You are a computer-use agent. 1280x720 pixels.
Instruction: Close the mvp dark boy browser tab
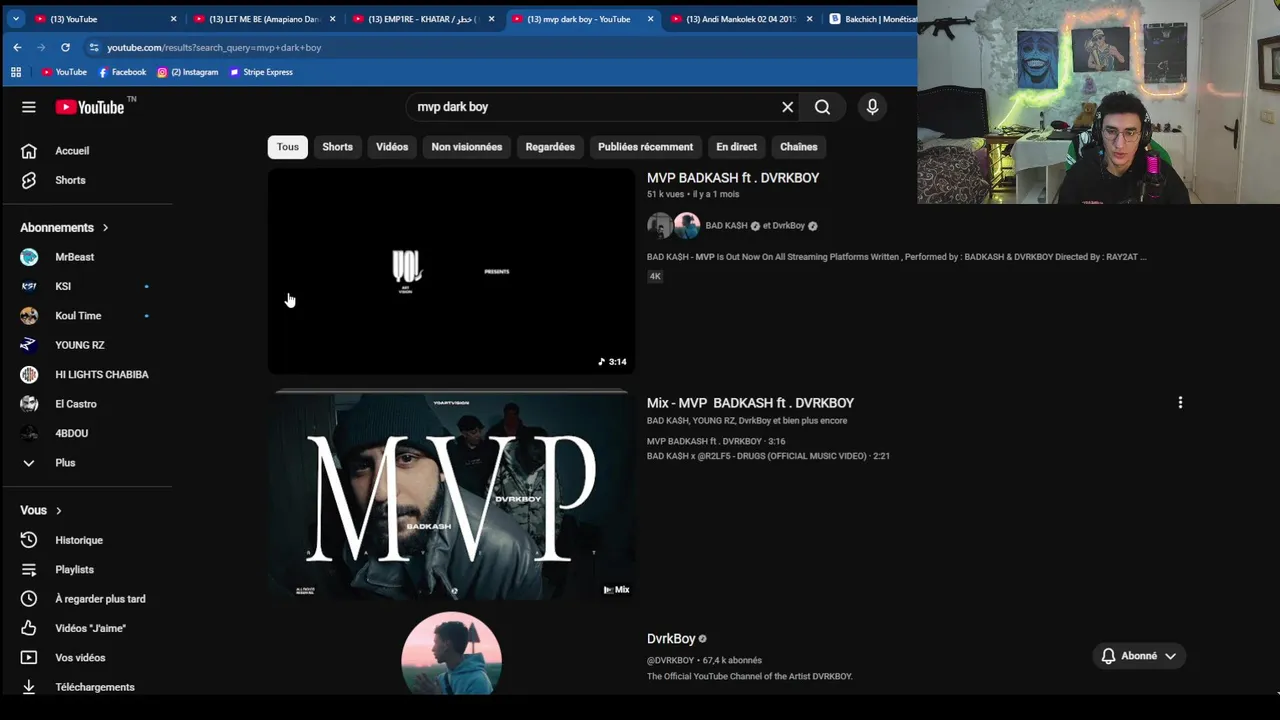tap(651, 19)
